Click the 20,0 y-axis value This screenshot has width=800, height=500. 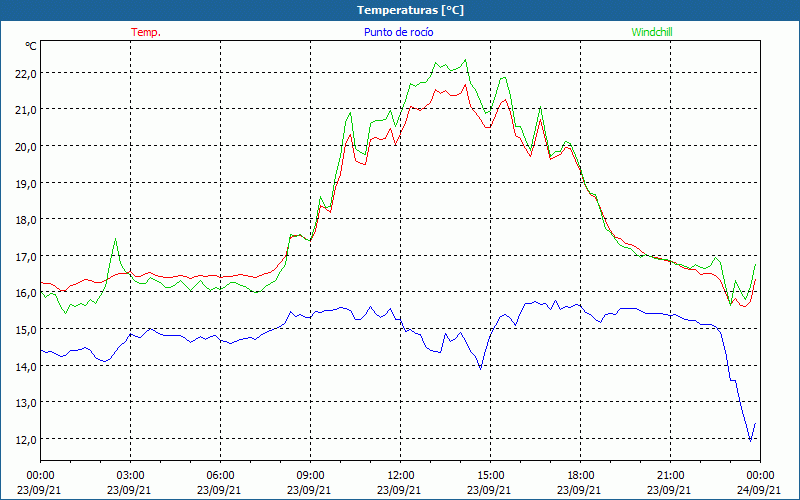click(26, 146)
